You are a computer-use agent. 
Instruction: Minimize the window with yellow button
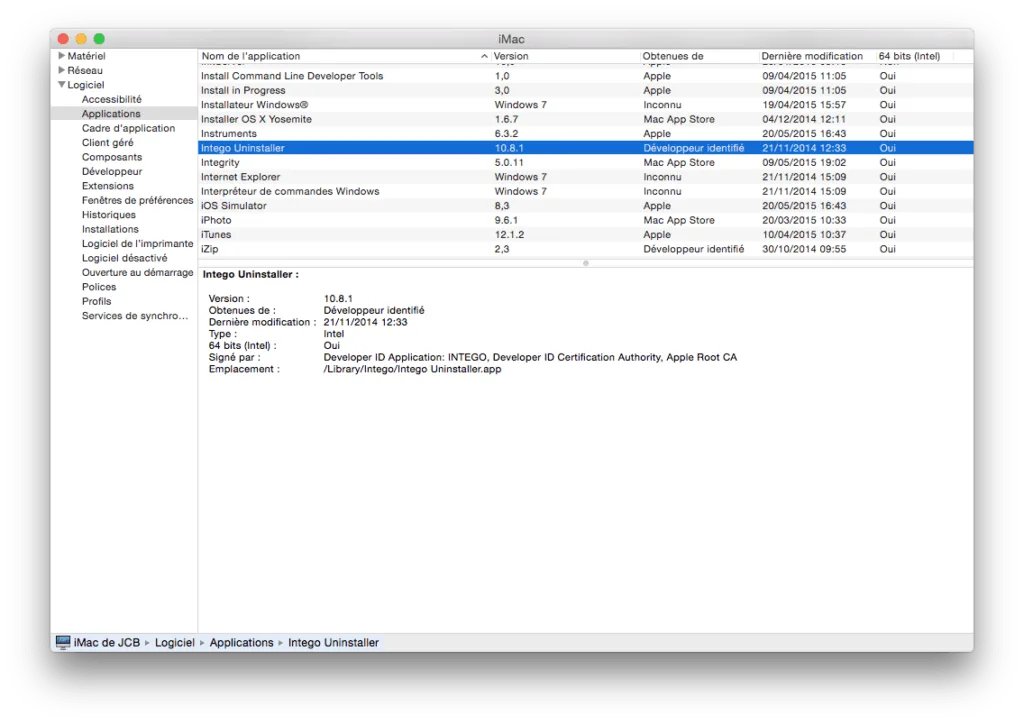[x=81, y=39]
